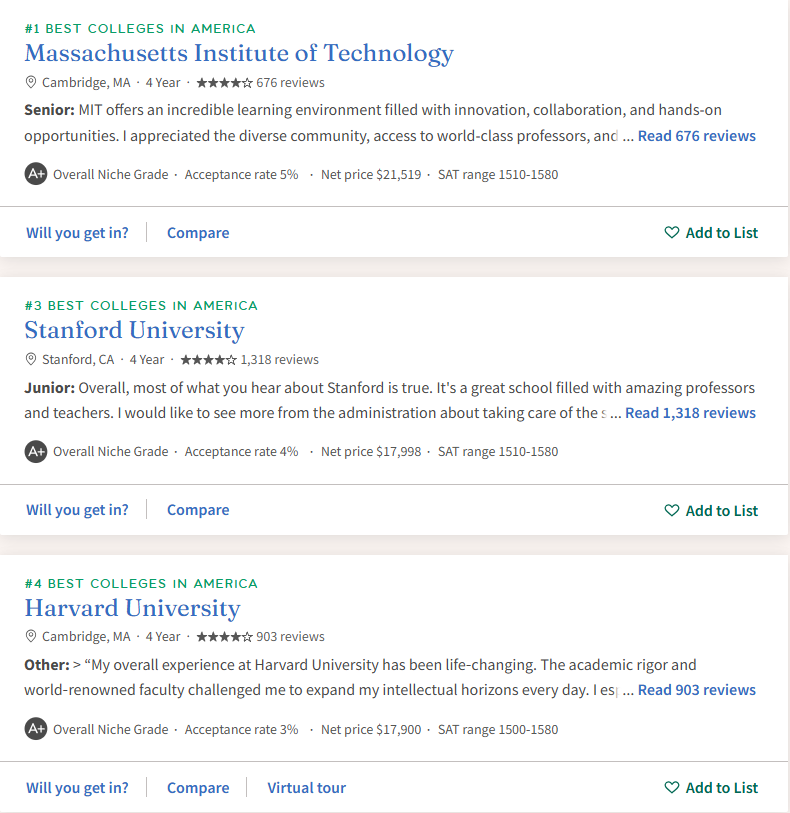Open Massachusetts Institute of Technology page

(x=240, y=53)
